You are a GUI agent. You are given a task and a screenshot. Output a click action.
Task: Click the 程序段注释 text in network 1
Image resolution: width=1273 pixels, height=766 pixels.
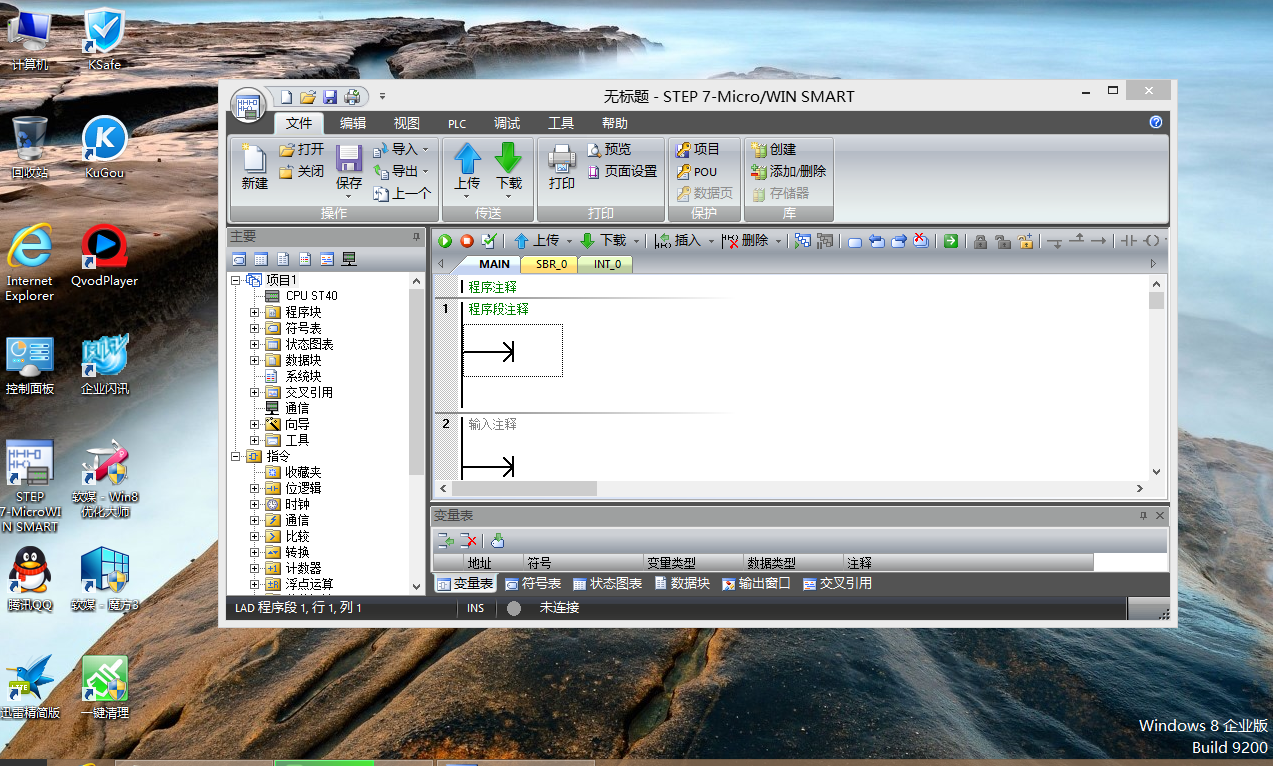click(498, 310)
